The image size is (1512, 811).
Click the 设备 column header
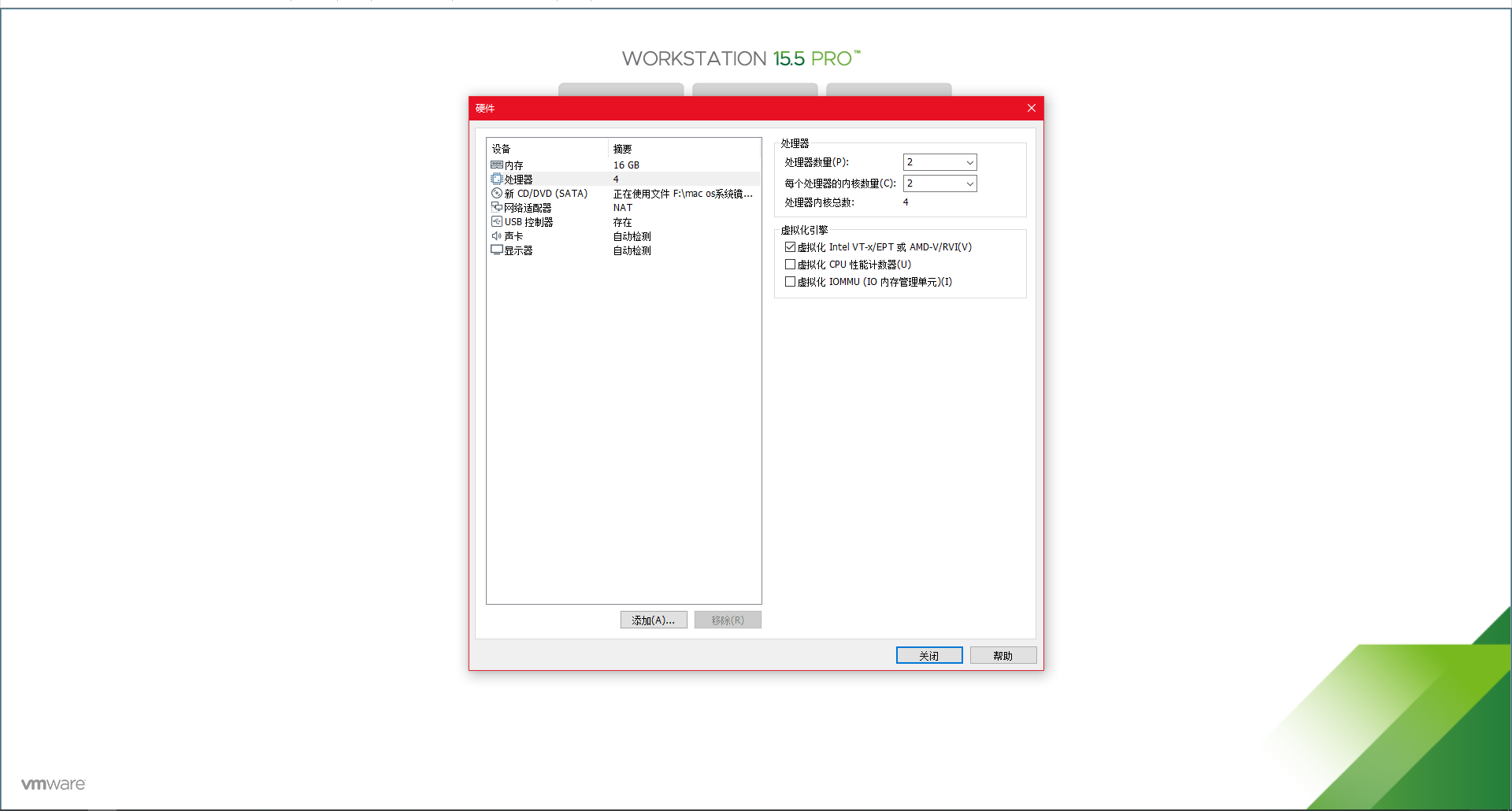click(x=547, y=149)
